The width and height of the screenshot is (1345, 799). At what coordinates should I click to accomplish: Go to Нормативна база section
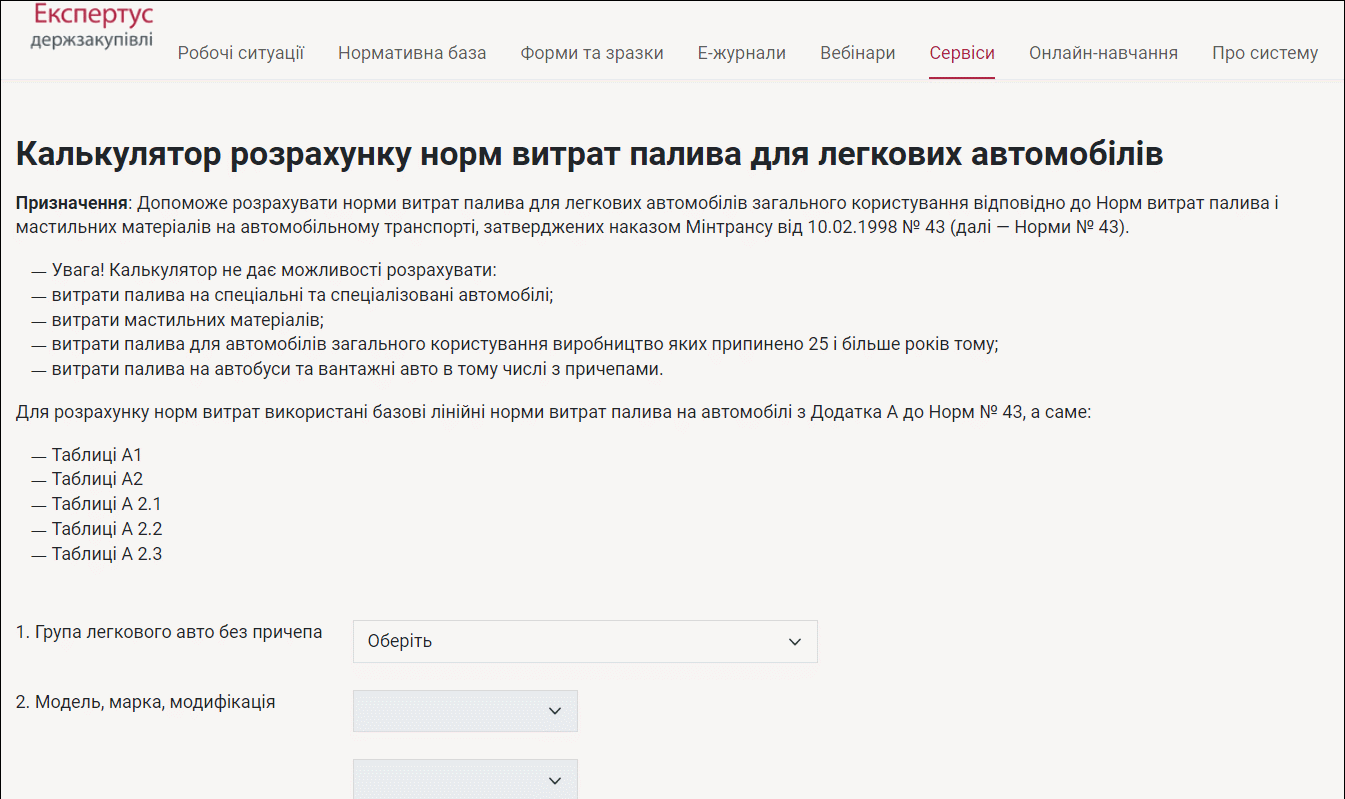412,53
